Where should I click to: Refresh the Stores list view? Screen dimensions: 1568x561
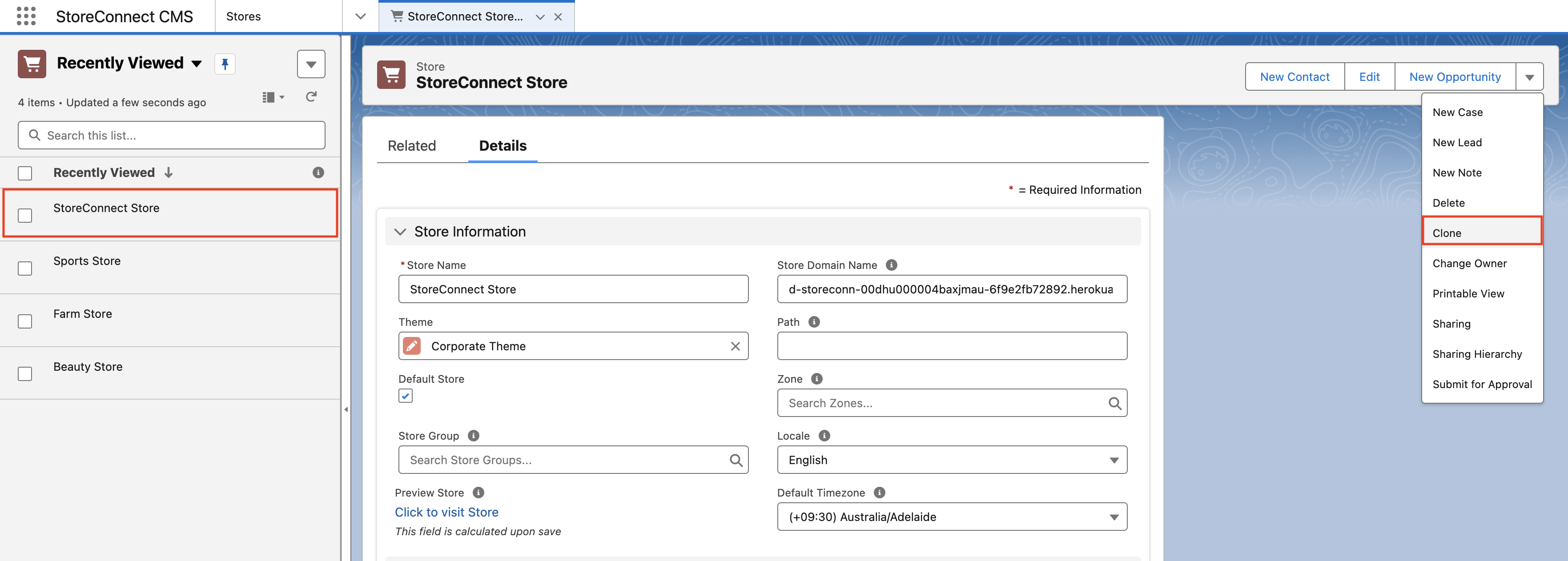coord(311,97)
